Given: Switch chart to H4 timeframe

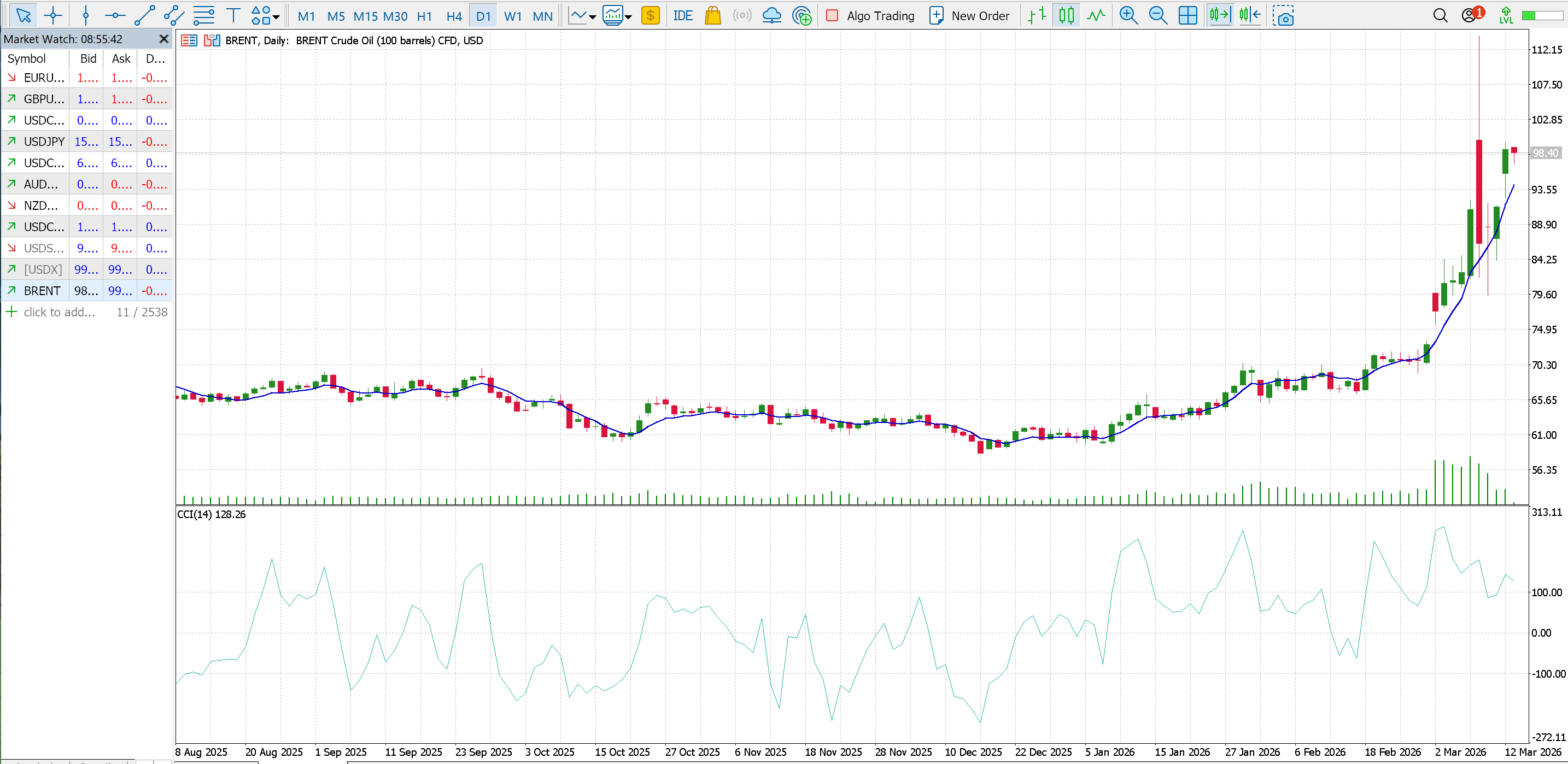Looking at the screenshot, I should pos(454,16).
